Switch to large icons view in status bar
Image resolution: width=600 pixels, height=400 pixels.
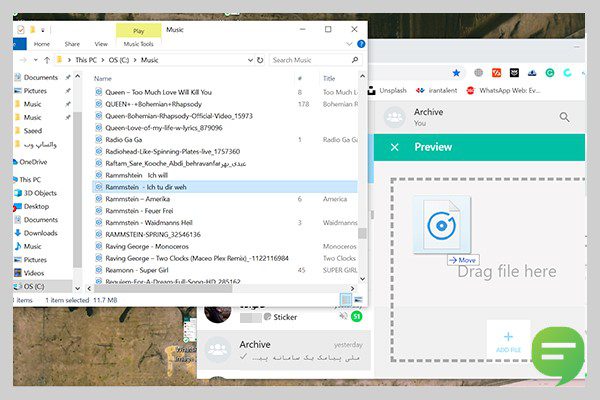[x=359, y=299]
